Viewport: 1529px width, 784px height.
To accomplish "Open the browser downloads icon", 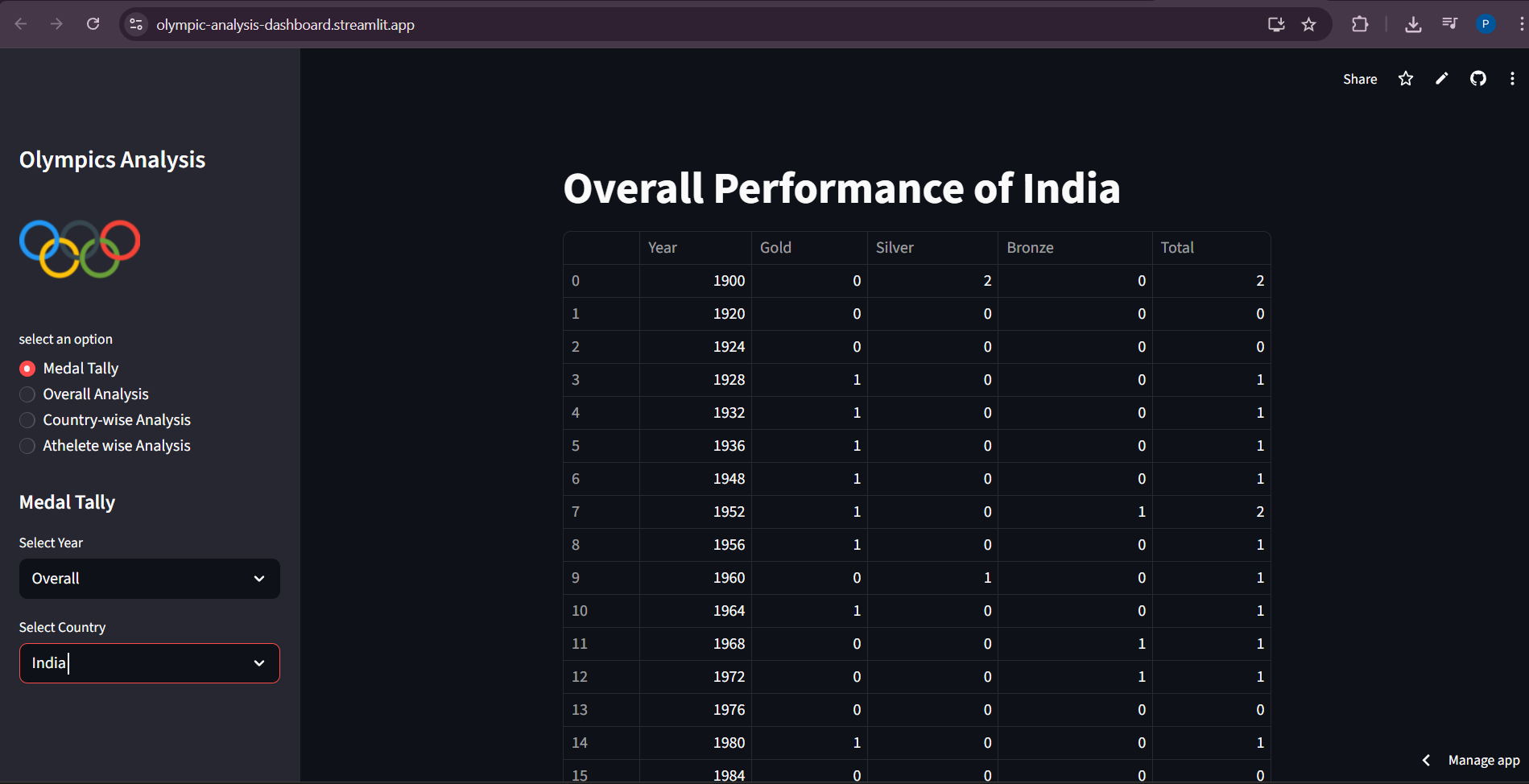I will pos(1413,24).
